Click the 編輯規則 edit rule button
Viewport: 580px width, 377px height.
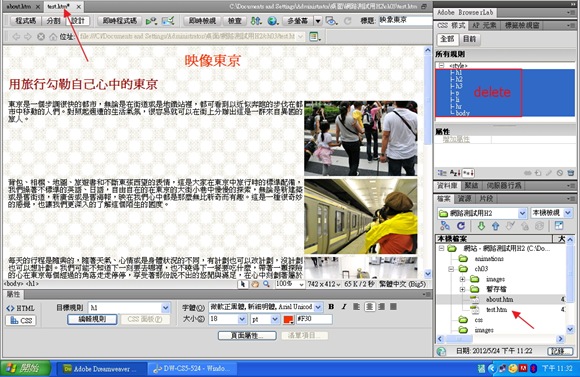92,319
